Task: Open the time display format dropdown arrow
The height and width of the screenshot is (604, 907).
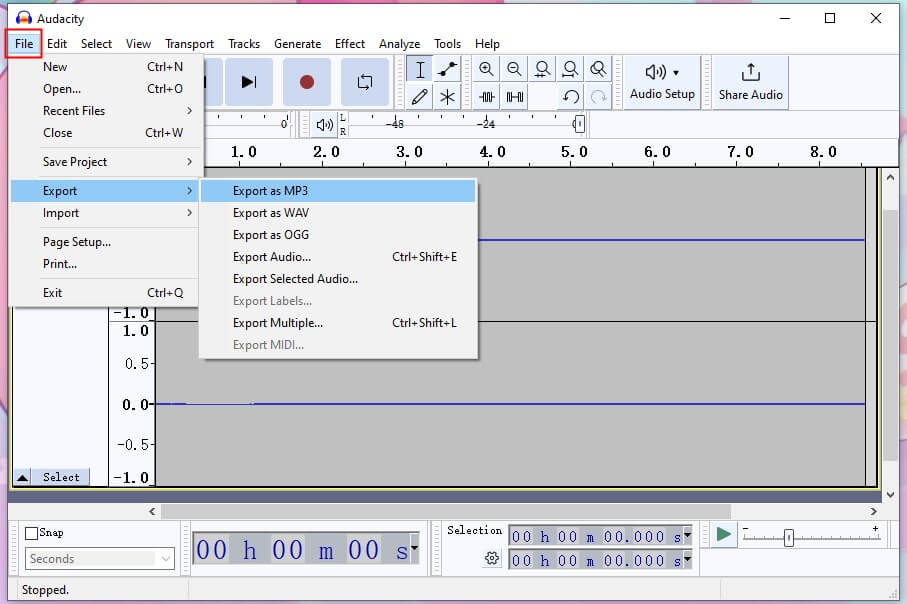Action: (414, 547)
